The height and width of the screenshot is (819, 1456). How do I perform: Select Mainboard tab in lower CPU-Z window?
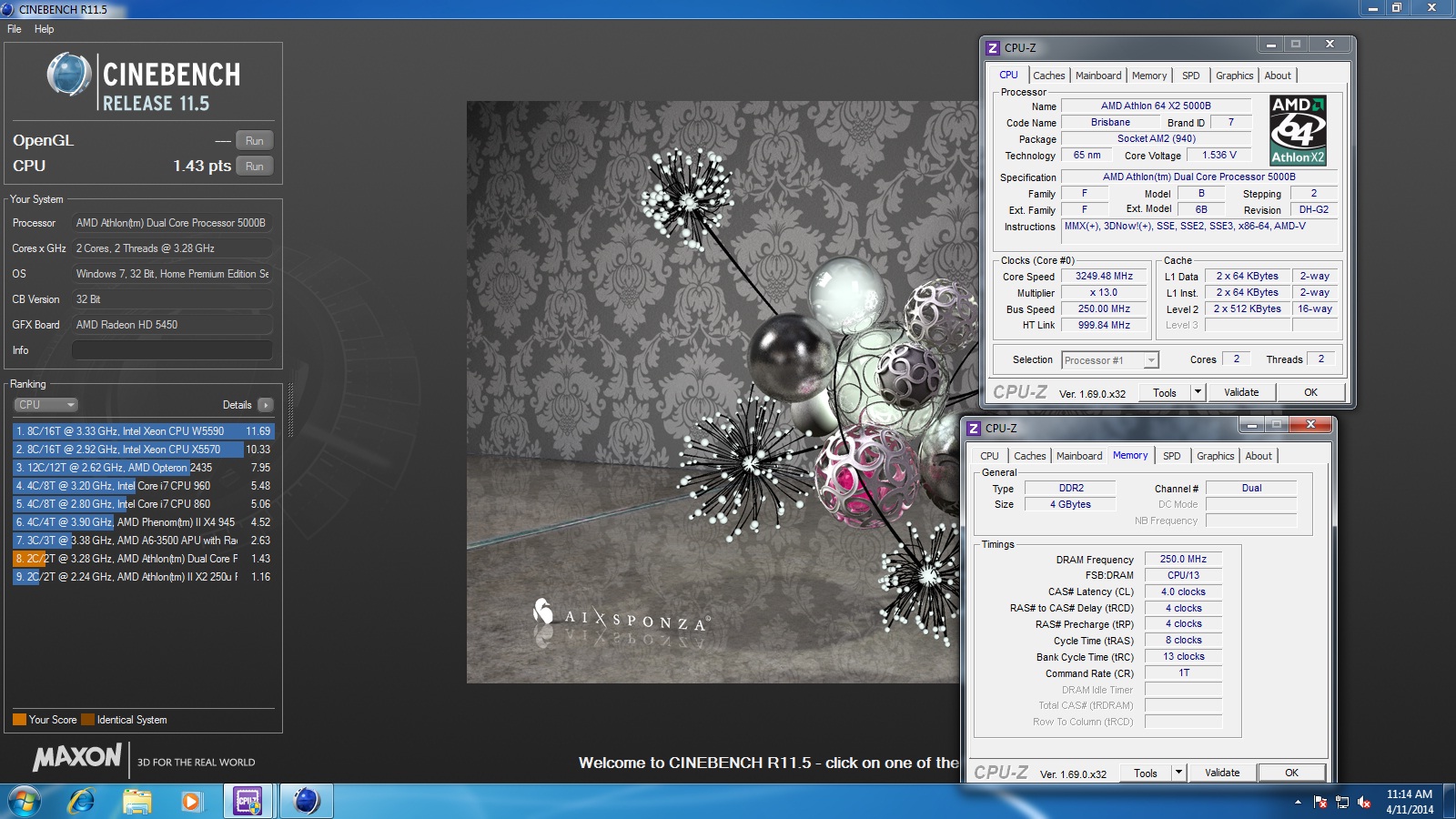(x=1079, y=456)
